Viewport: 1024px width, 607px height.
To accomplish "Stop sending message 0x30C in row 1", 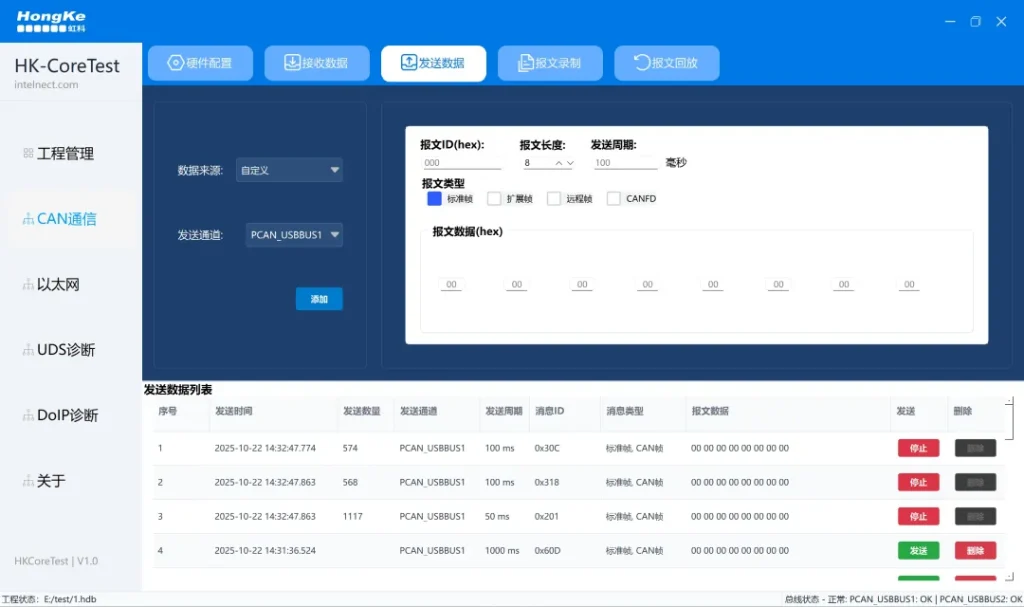I will 918,449.
